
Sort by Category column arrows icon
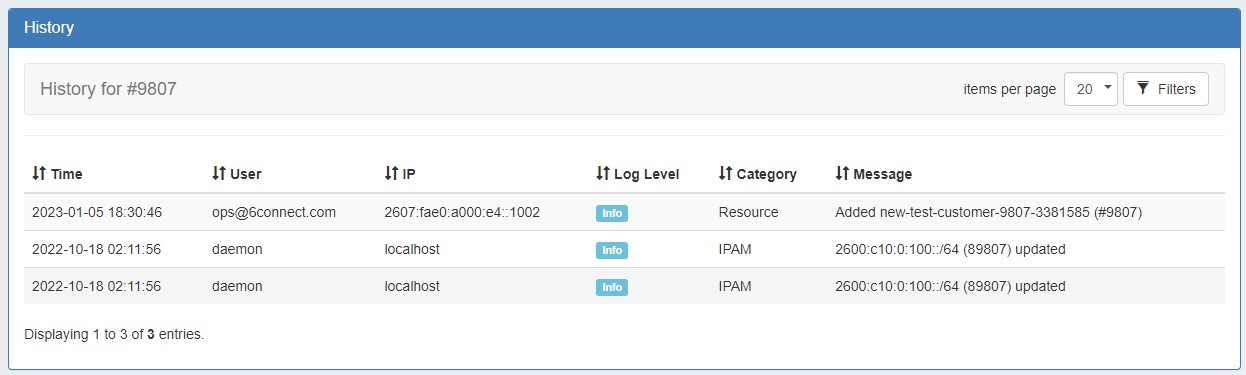726,174
